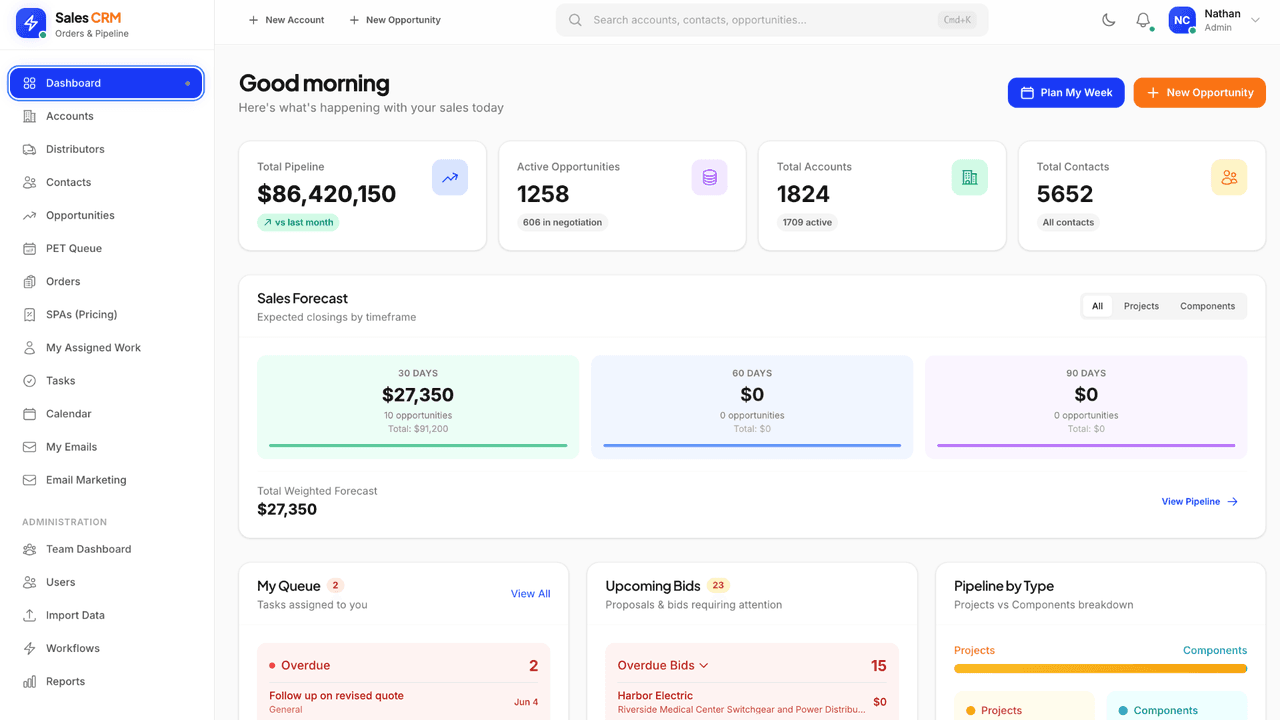1280x720 pixels.
Task: Switch forecast to Projects tab
Action: pyautogui.click(x=1141, y=306)
